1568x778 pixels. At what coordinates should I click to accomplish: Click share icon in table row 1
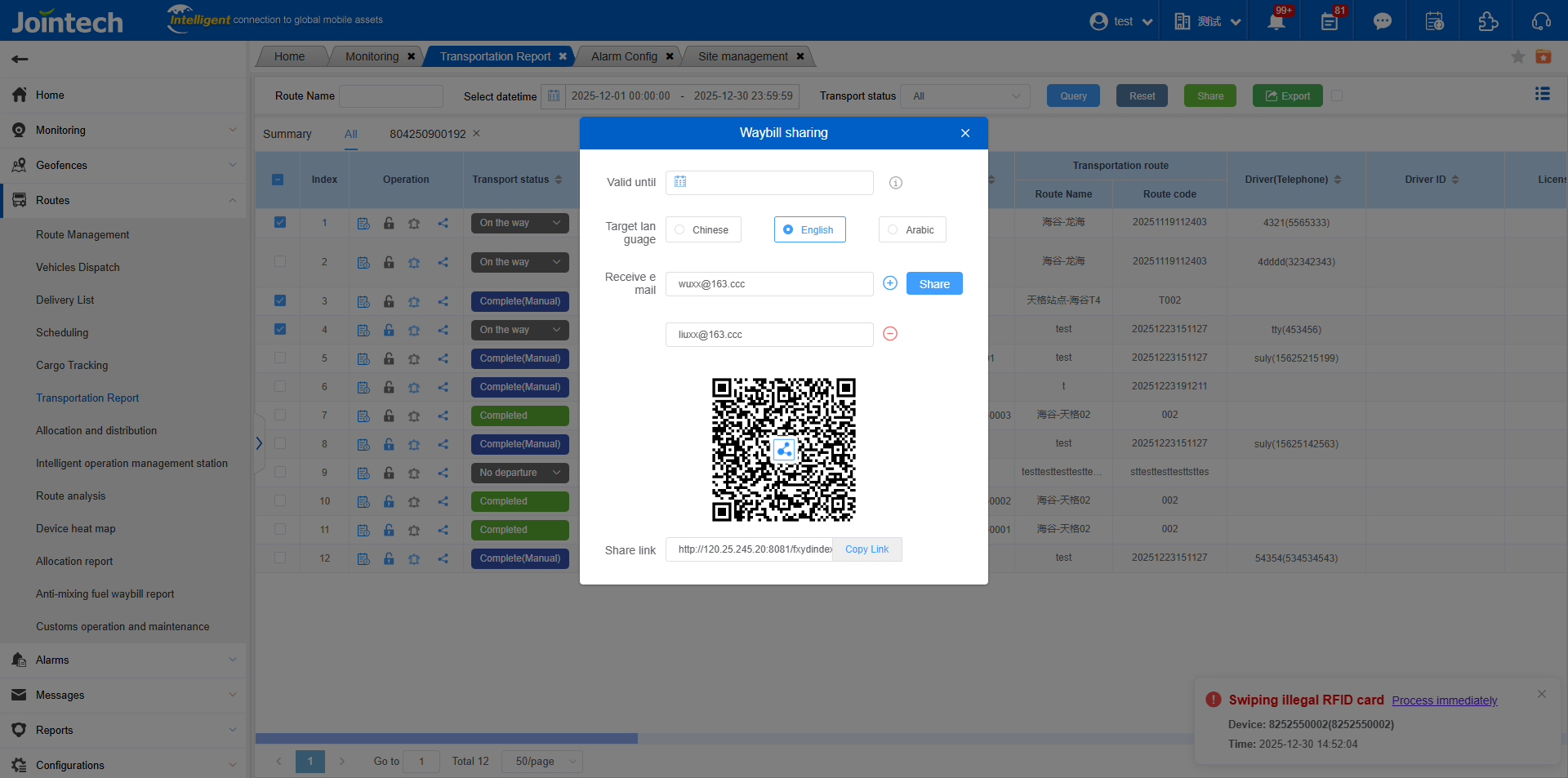point(443,223)
